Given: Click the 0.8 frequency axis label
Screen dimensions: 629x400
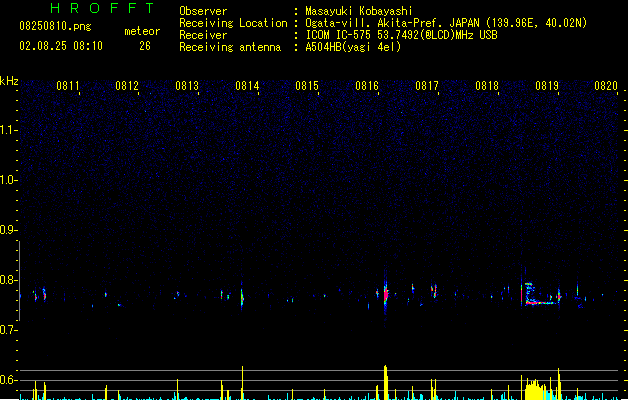Looking at the screenshot, I should click(x=8, y=280).
